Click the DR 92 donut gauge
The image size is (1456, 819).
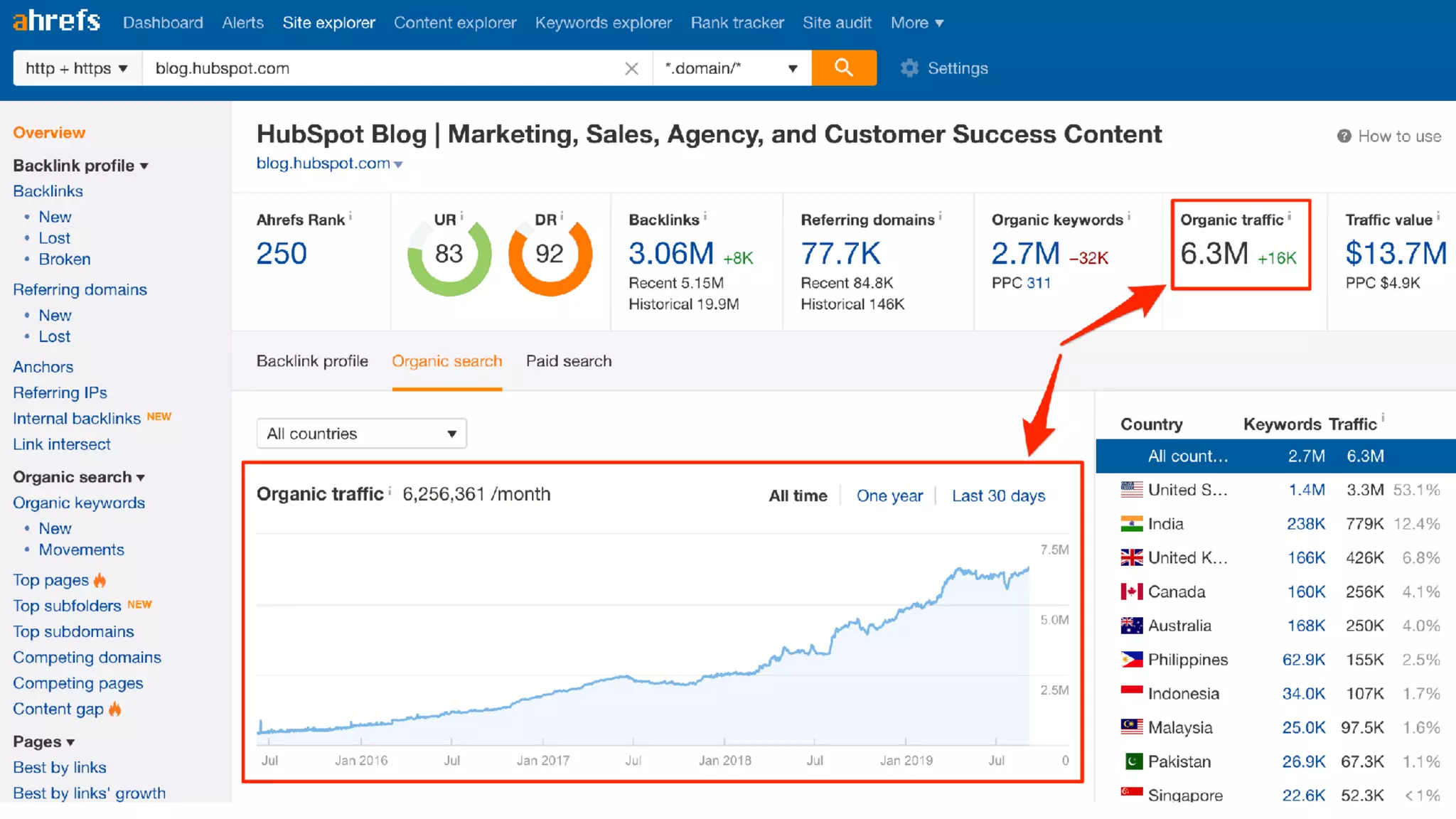[x=550, y=256]
